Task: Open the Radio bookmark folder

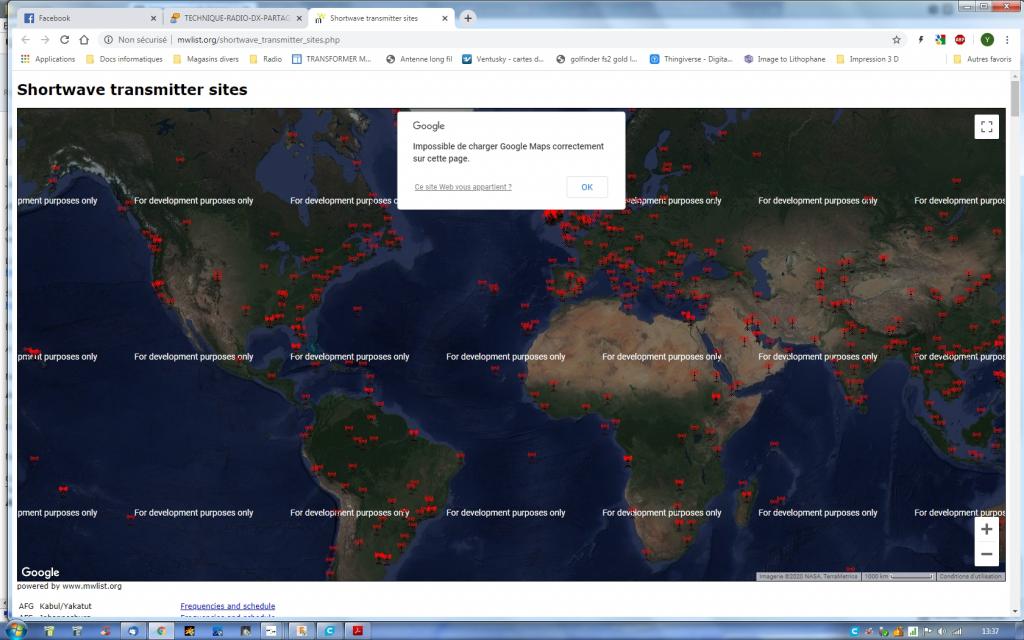Action: coord(266,59)
